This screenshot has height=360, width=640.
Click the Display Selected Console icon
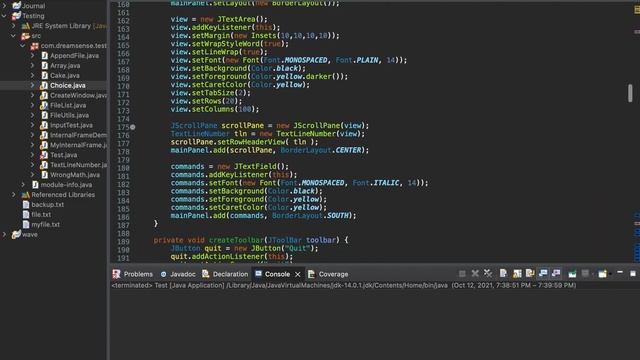585,273
